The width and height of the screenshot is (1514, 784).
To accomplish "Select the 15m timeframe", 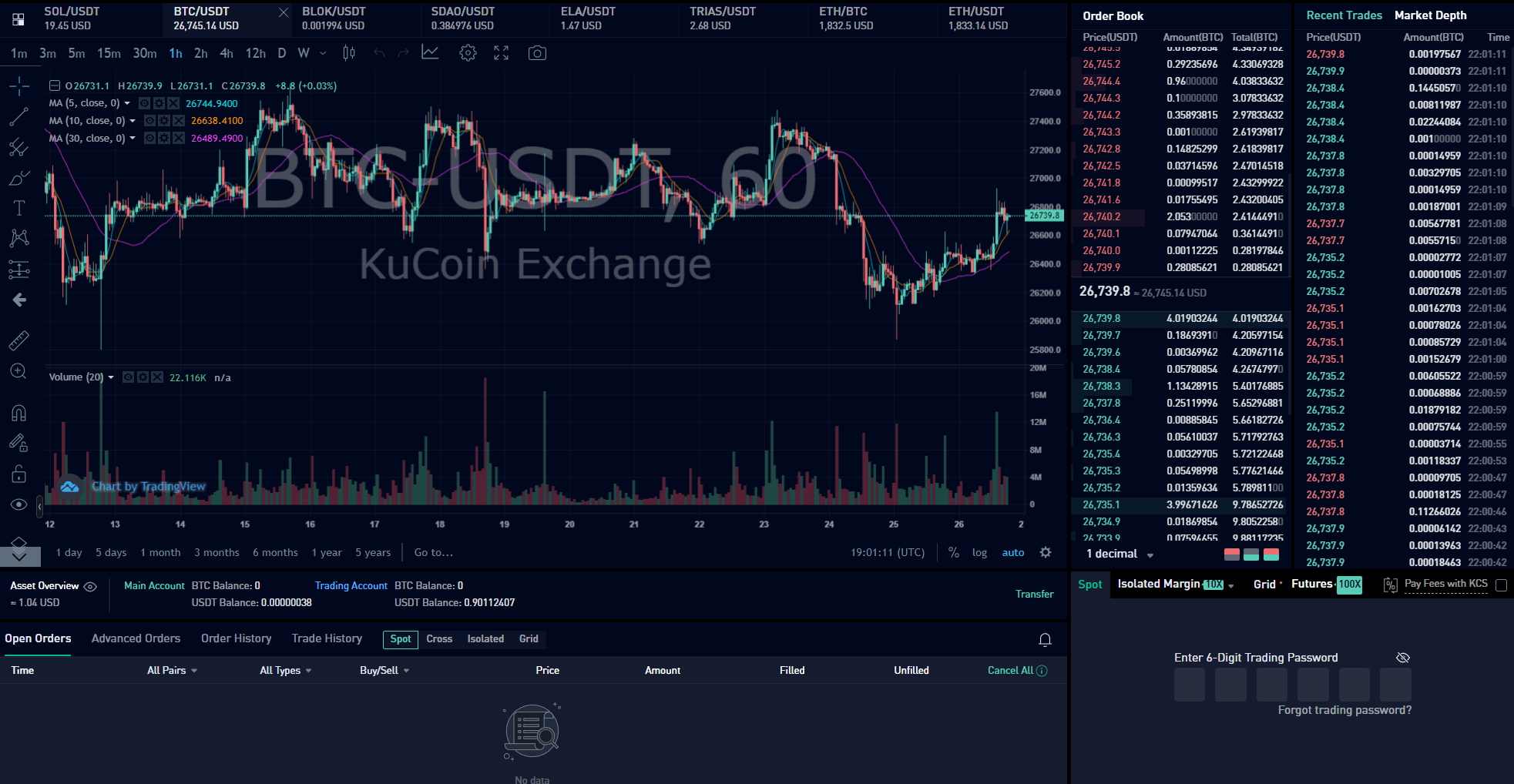I will [x=109, y=53].
